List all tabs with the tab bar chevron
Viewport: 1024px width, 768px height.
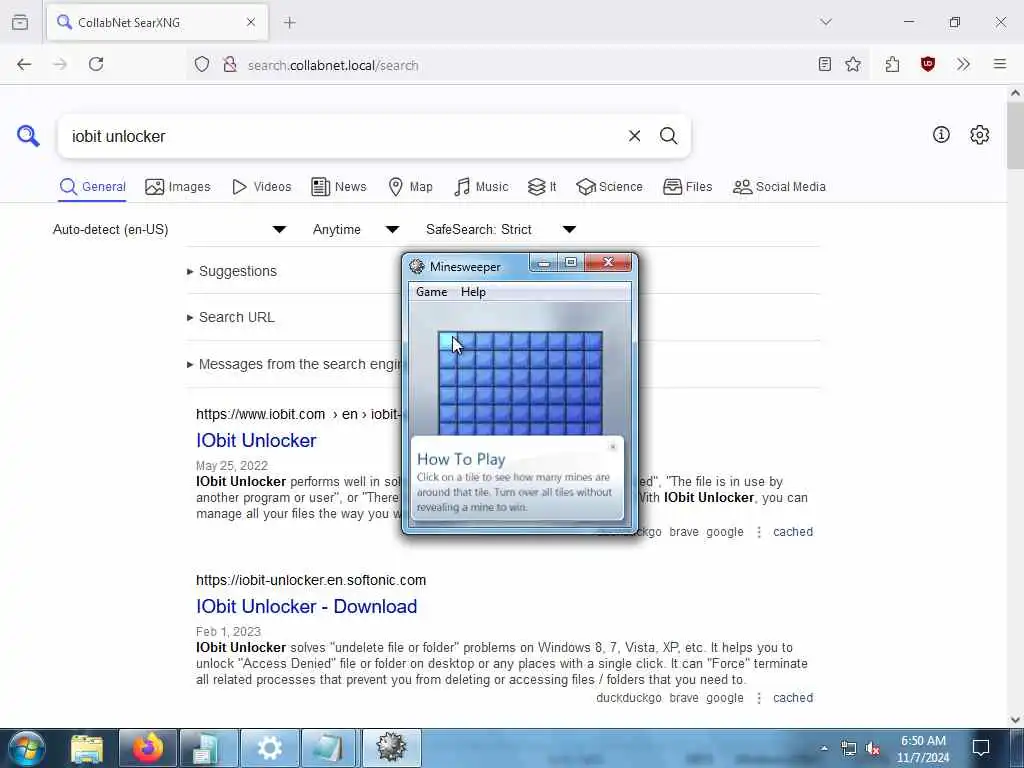[x=826, y=22]
